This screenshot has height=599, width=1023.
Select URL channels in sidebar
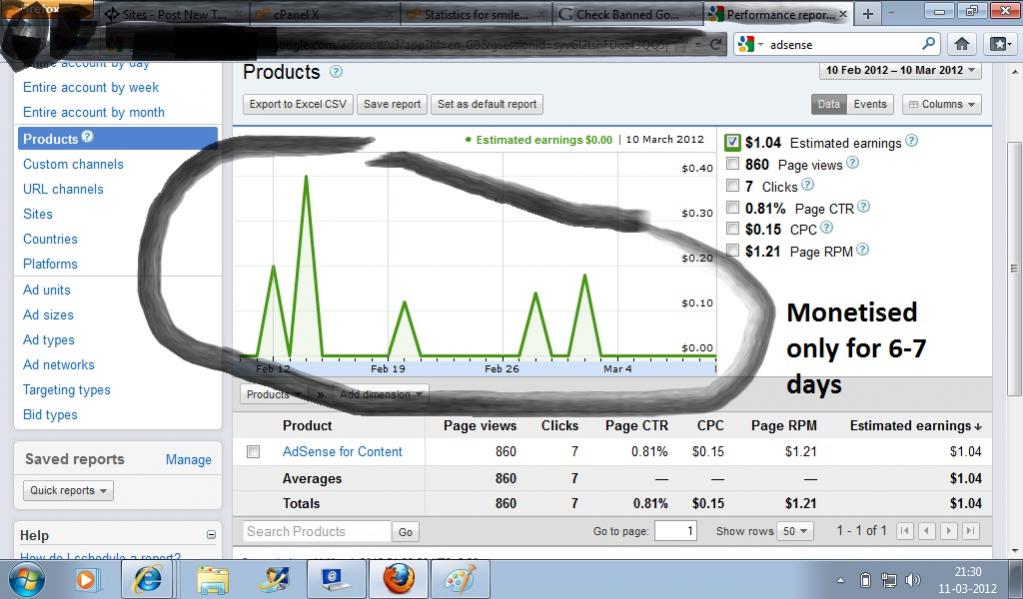(63, 189)
